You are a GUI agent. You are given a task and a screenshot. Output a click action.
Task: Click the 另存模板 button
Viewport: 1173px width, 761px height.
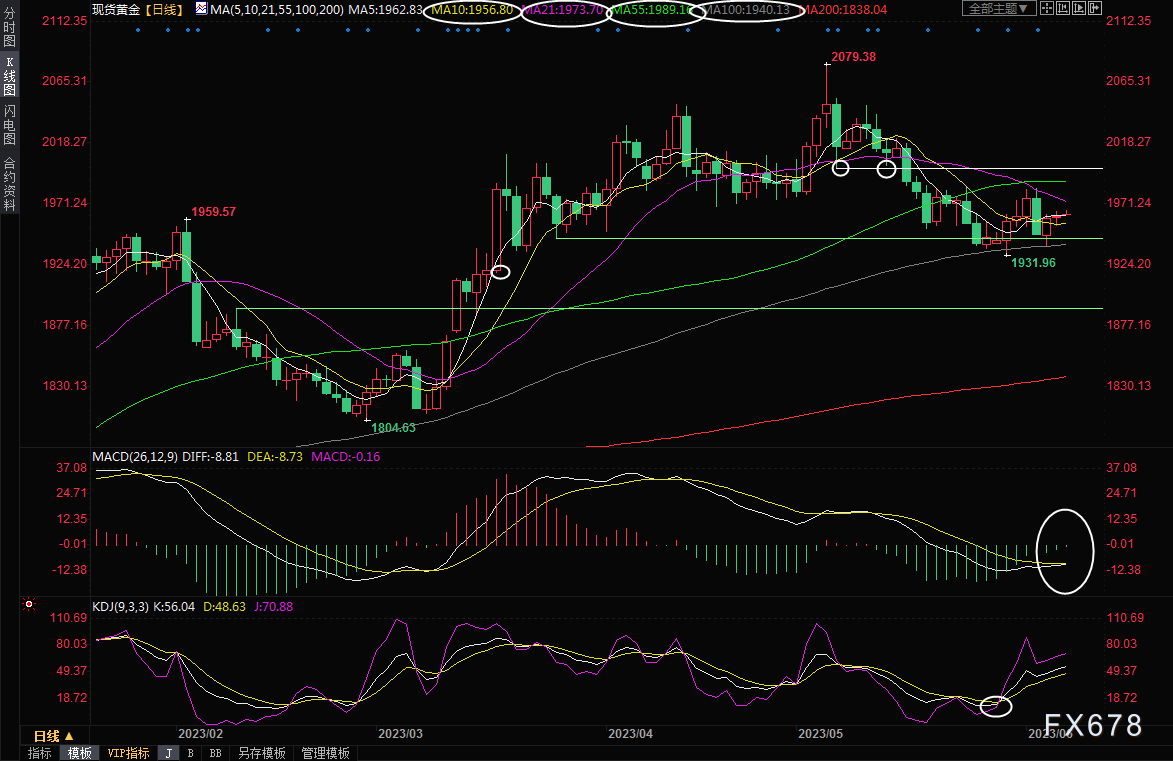click(261, 753)
